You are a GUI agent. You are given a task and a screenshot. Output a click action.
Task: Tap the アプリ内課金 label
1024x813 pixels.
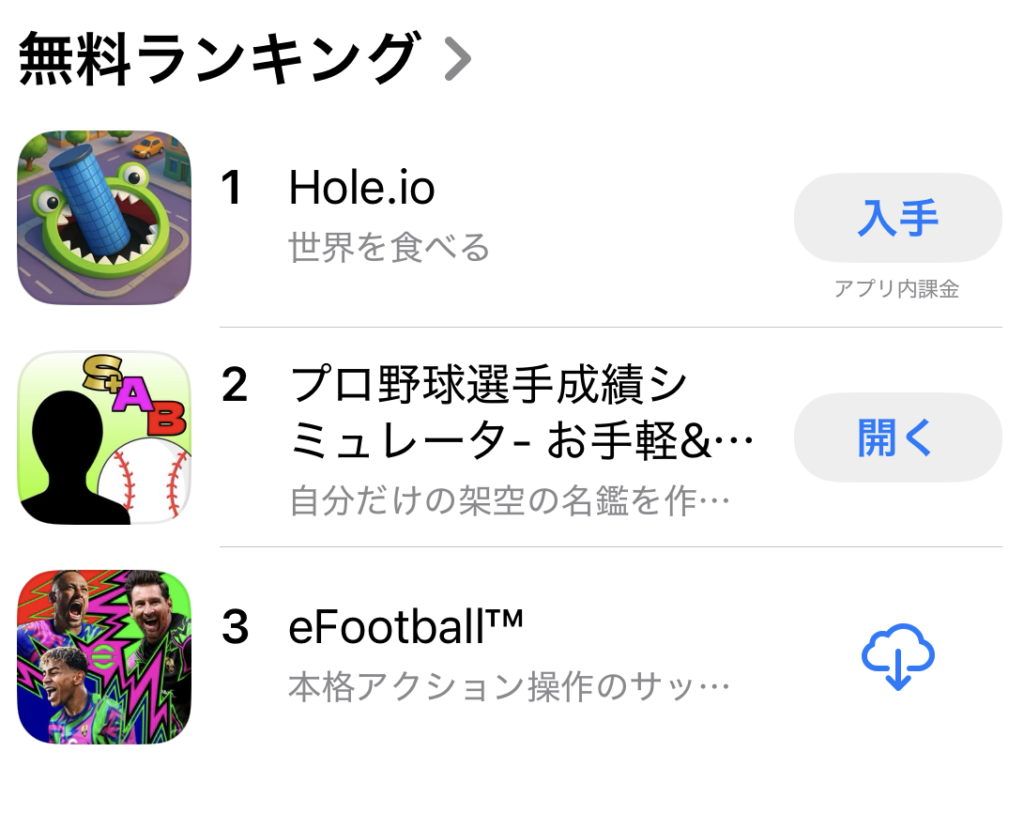[x=897, y=290]
